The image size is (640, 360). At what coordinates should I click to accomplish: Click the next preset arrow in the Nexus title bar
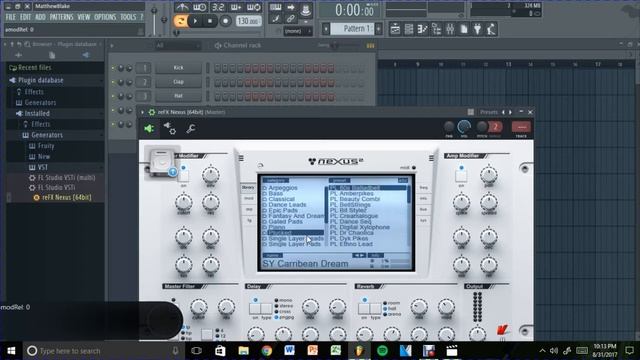pyautogui.click(x=510, y=112)
